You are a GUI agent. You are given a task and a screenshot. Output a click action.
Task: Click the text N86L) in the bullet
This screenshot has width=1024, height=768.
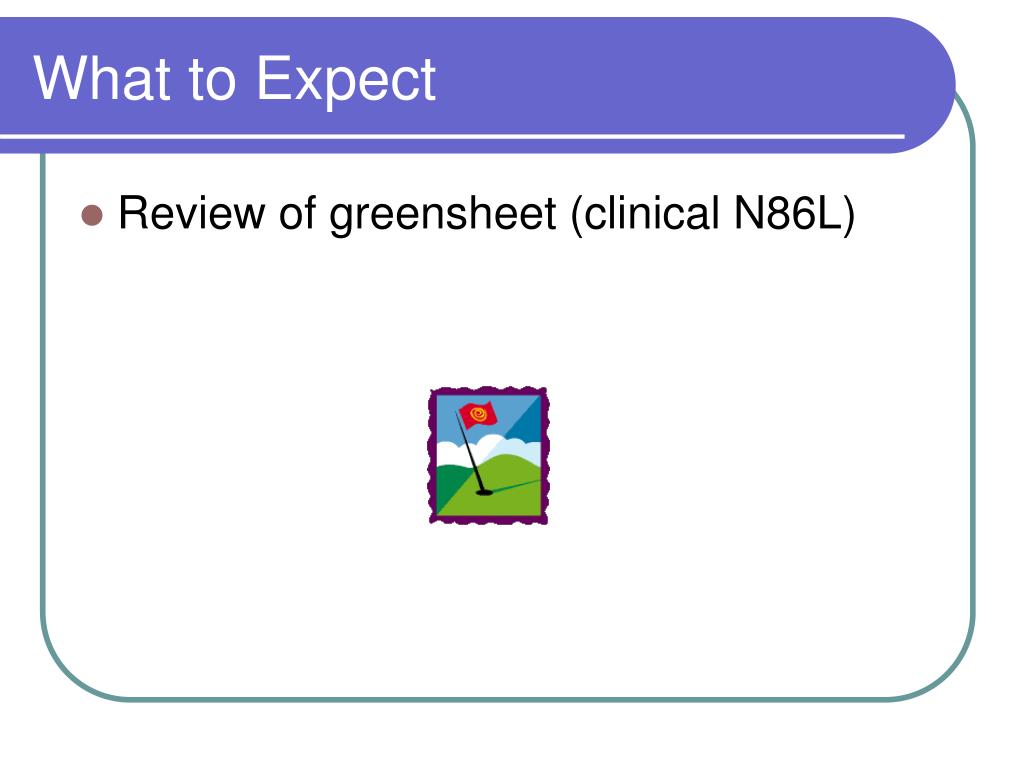click(793, 214)
